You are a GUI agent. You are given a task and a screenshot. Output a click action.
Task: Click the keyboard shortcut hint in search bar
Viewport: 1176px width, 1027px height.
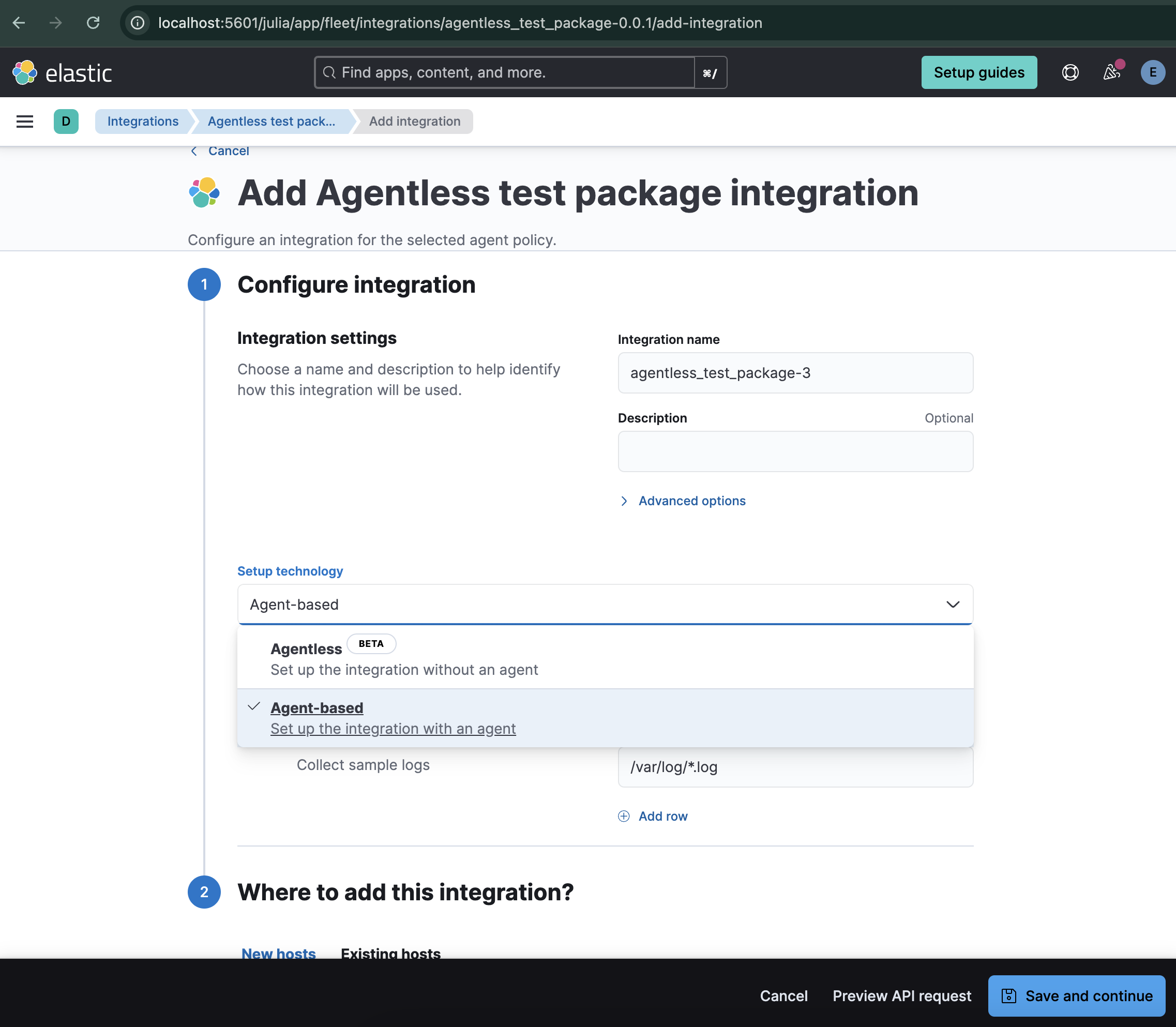pos(710,73)
